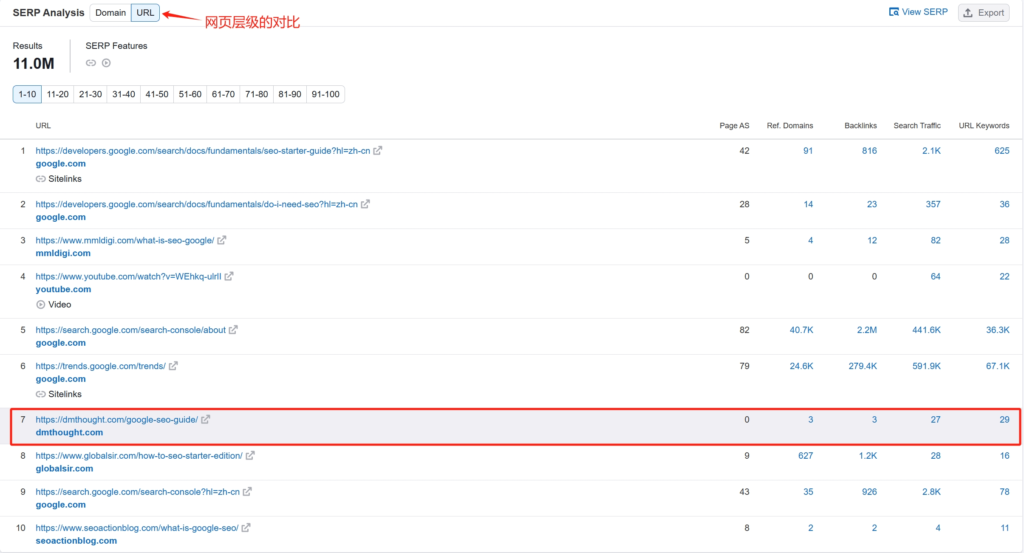
Task: Select results range 61-70
Action: 223,94
